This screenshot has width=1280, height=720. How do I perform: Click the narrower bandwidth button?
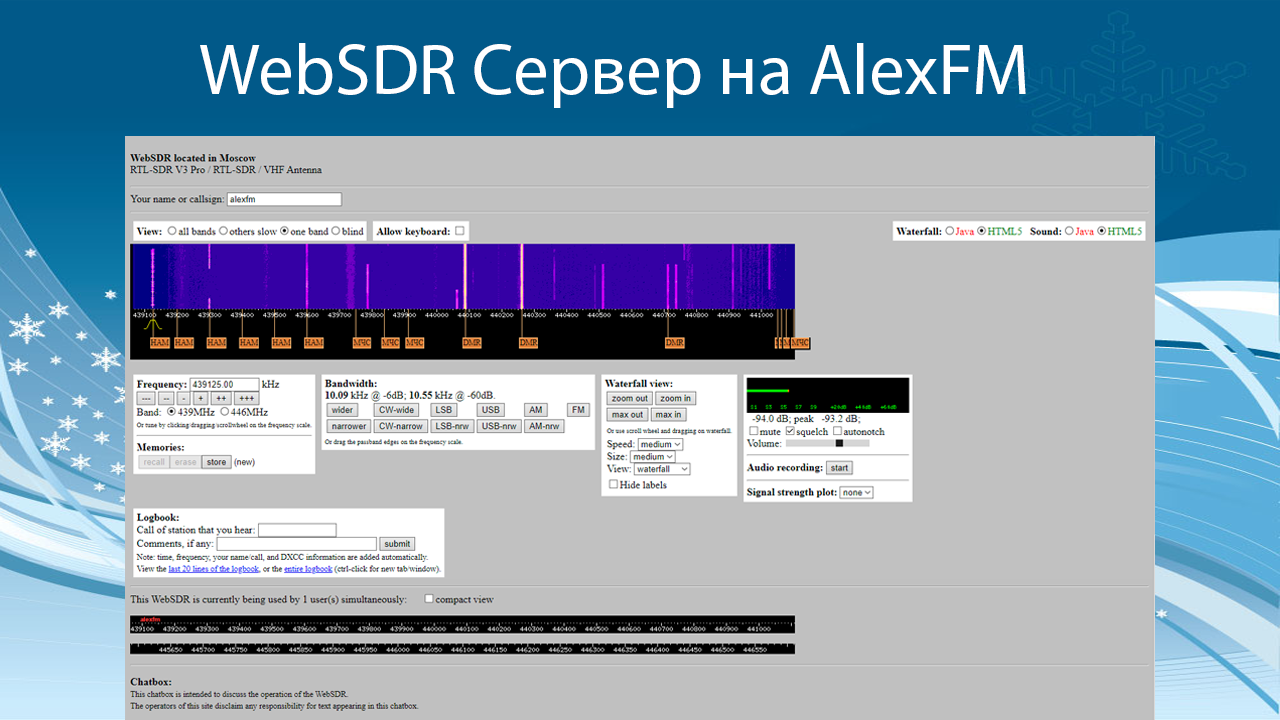(349, 426)
